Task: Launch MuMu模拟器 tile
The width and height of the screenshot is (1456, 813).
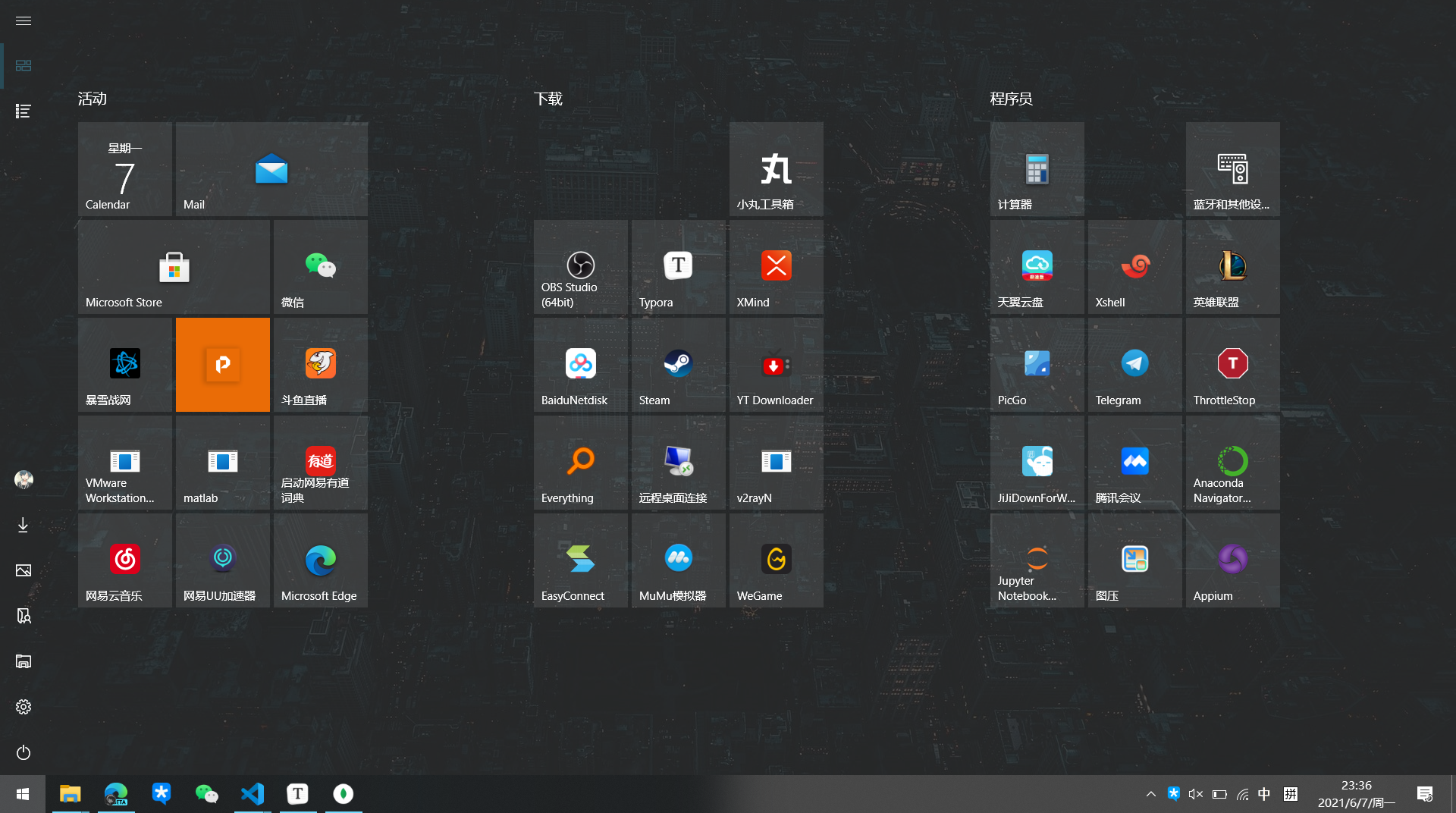Action: 679,560
